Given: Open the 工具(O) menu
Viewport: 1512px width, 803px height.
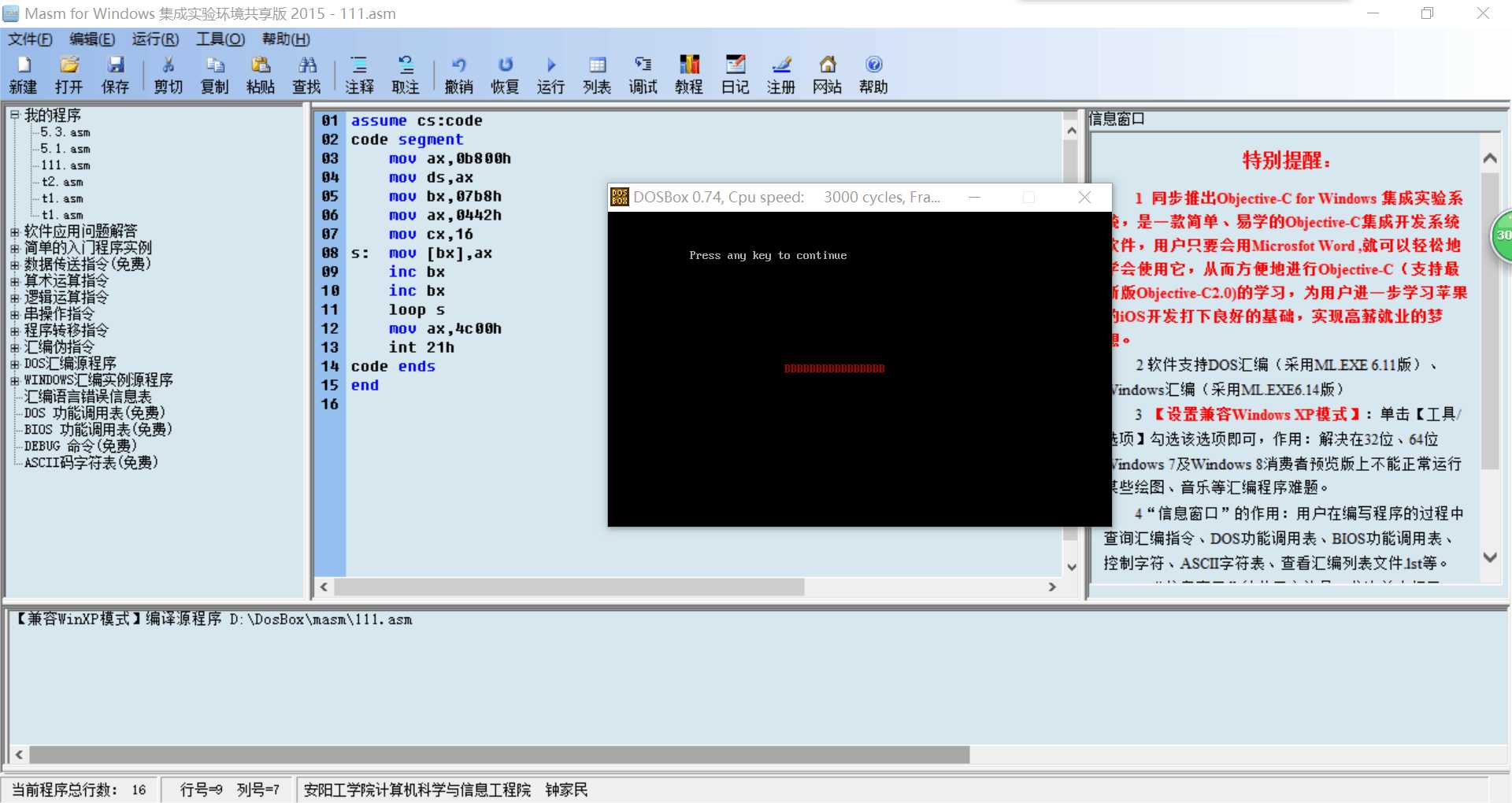Looking at the screenshot, I should 220,39.
